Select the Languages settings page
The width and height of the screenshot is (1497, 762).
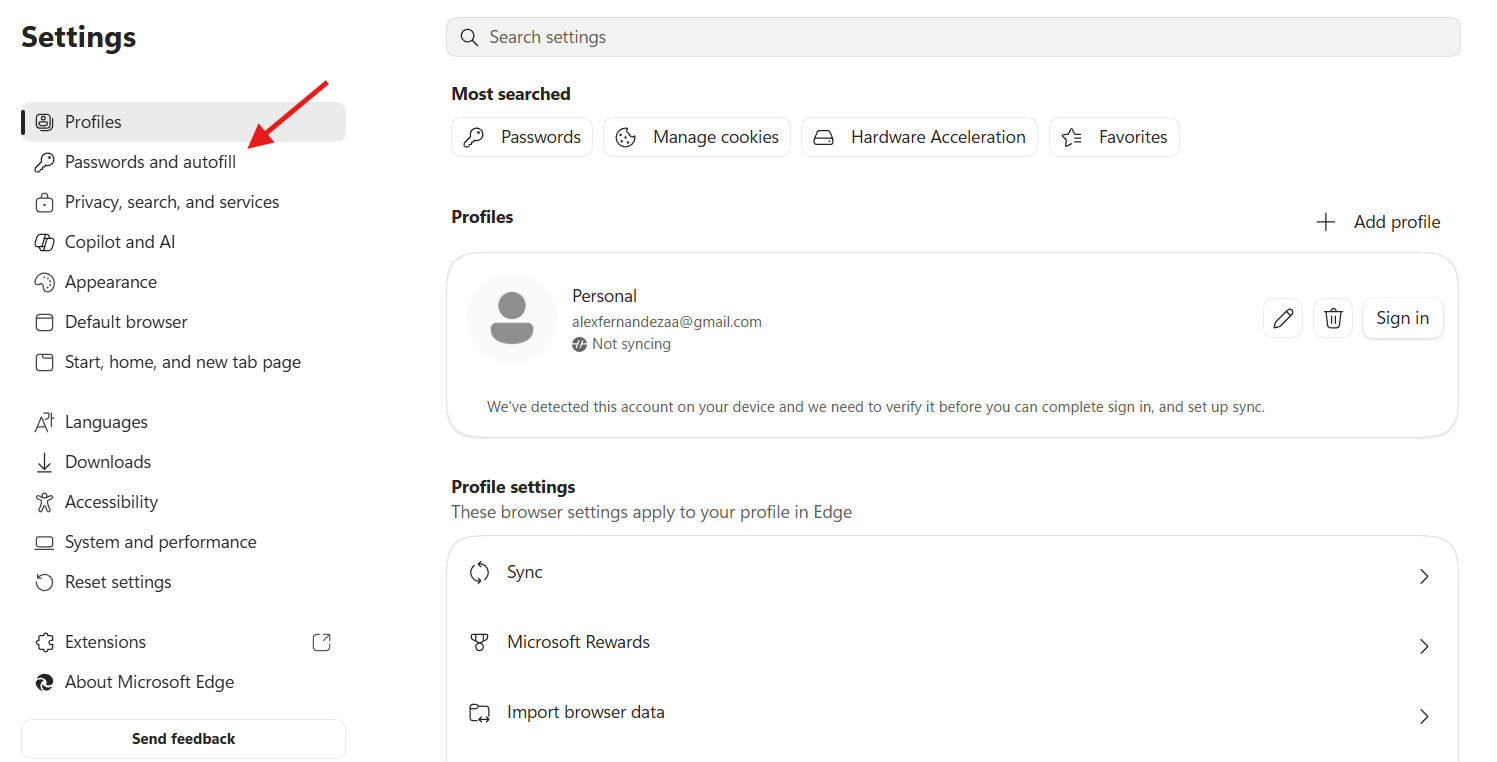[184, 422]
